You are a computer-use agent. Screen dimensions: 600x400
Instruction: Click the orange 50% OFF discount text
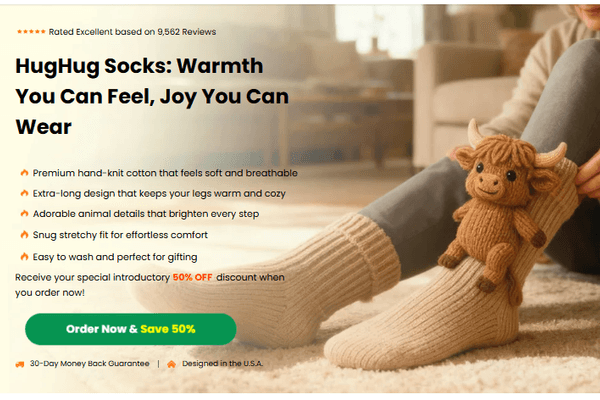pyautogui.click(x=192, y=277)
